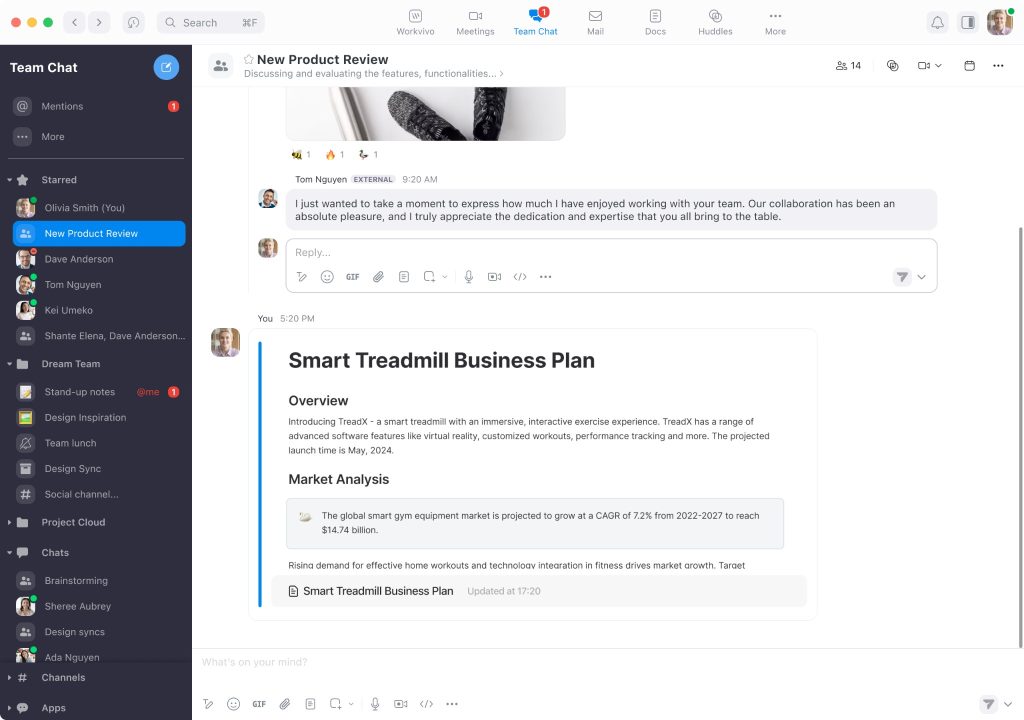Toggle the side panel layout icon
Screen dimensions: 1024x720
967,22
